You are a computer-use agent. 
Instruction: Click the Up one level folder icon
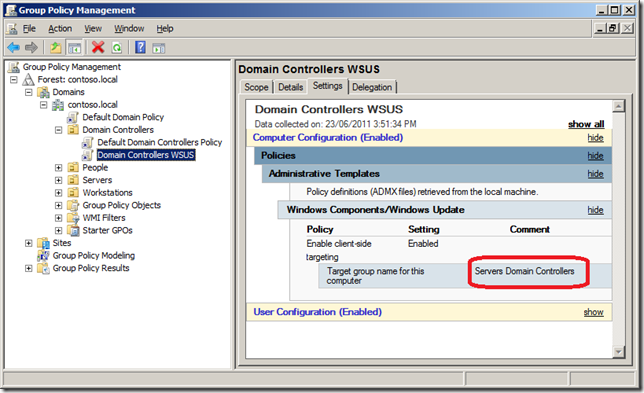click(55, 48)
